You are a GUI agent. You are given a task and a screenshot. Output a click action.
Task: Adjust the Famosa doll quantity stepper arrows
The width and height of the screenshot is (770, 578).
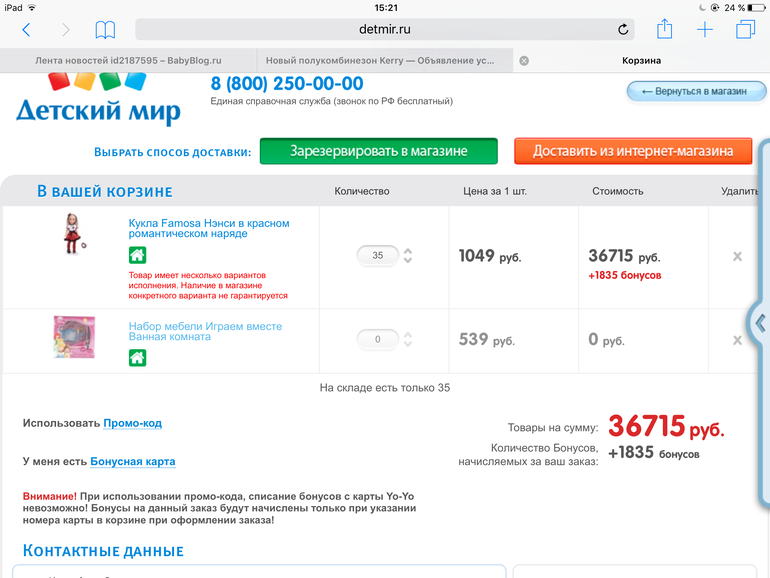(408, 256)
